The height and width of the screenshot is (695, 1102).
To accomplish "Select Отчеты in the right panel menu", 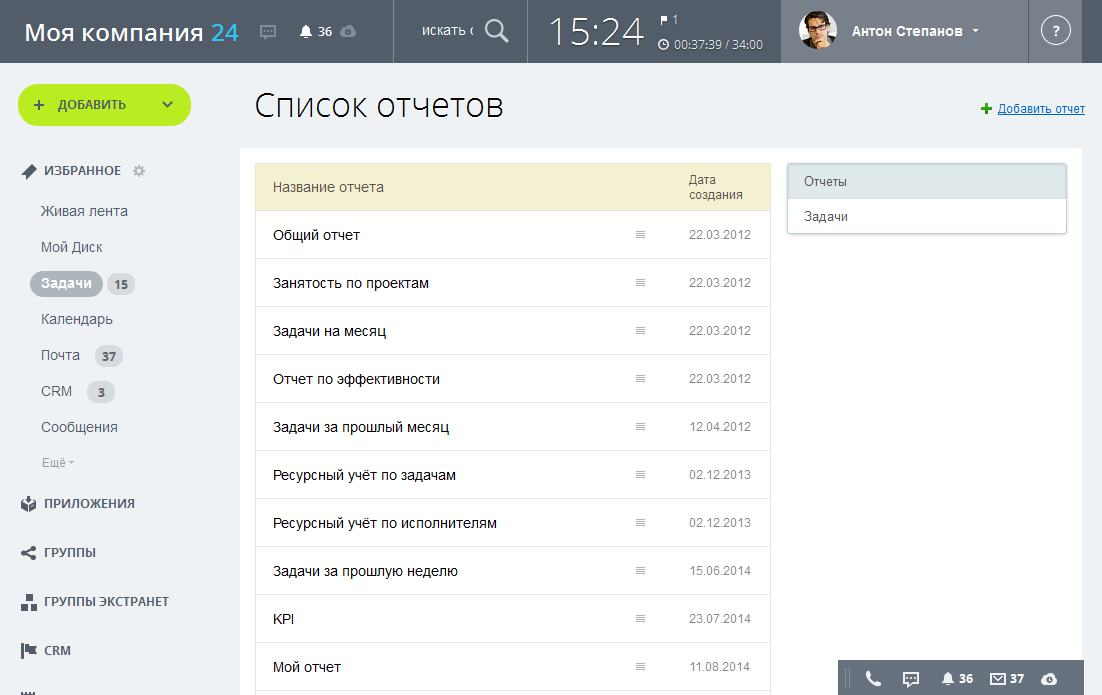I will [926, 181].
